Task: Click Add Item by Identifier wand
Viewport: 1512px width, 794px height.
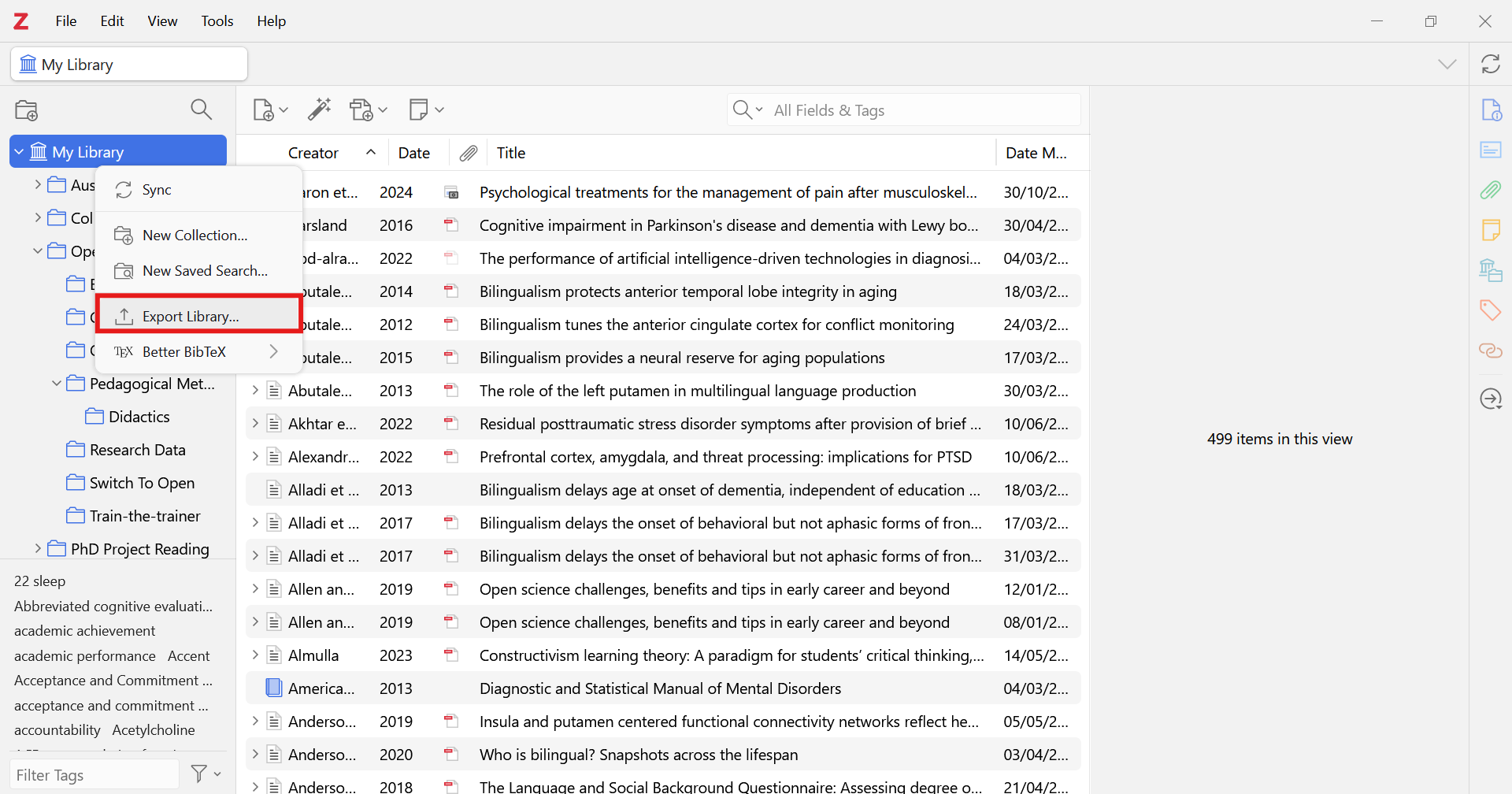Action: click(x=319, y=109)
